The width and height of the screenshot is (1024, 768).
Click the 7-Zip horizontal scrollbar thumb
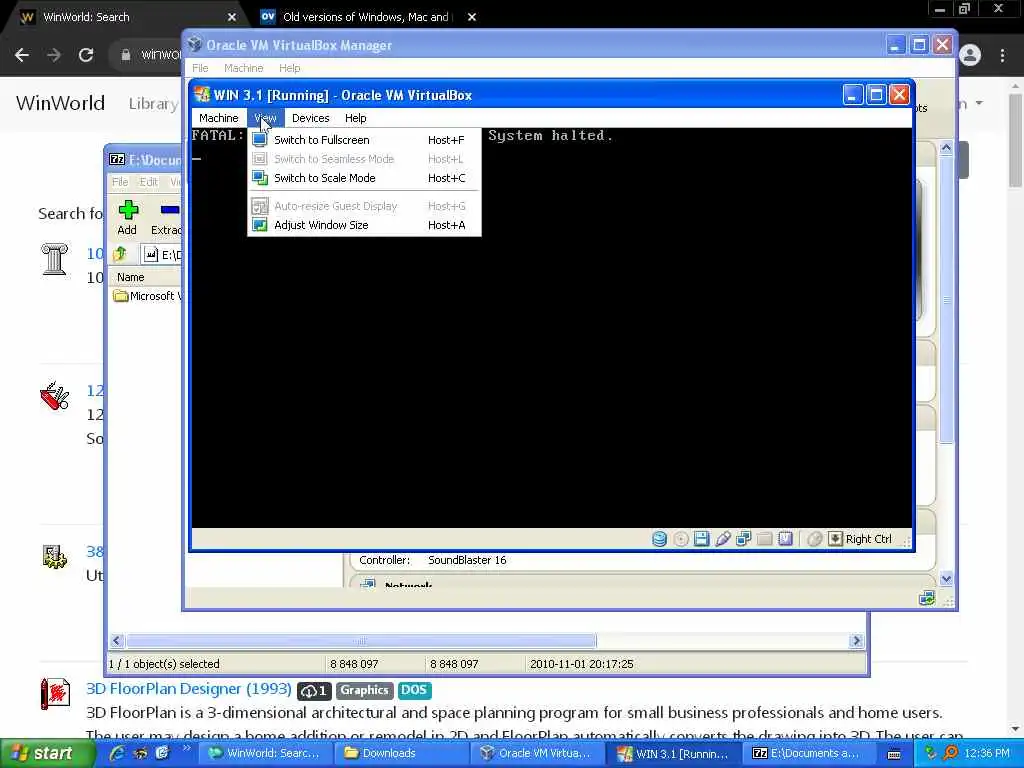(x=361, y=641)
